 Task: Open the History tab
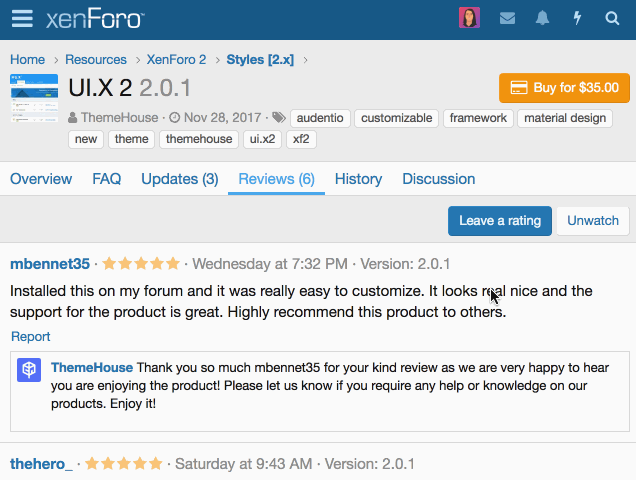(x=358, y=179)
